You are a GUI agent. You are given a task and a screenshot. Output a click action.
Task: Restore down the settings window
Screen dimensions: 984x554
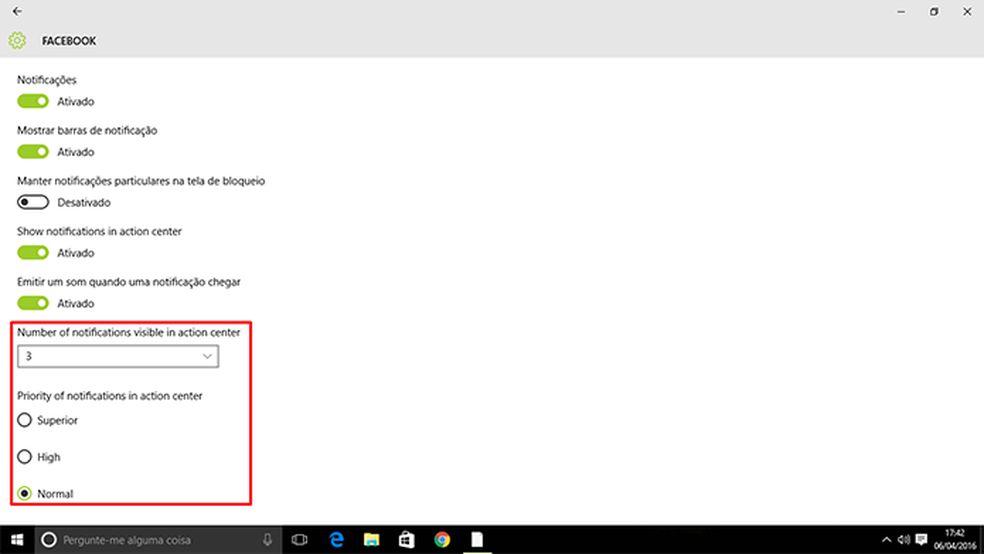pyautogui.click(x=934, y=11)
